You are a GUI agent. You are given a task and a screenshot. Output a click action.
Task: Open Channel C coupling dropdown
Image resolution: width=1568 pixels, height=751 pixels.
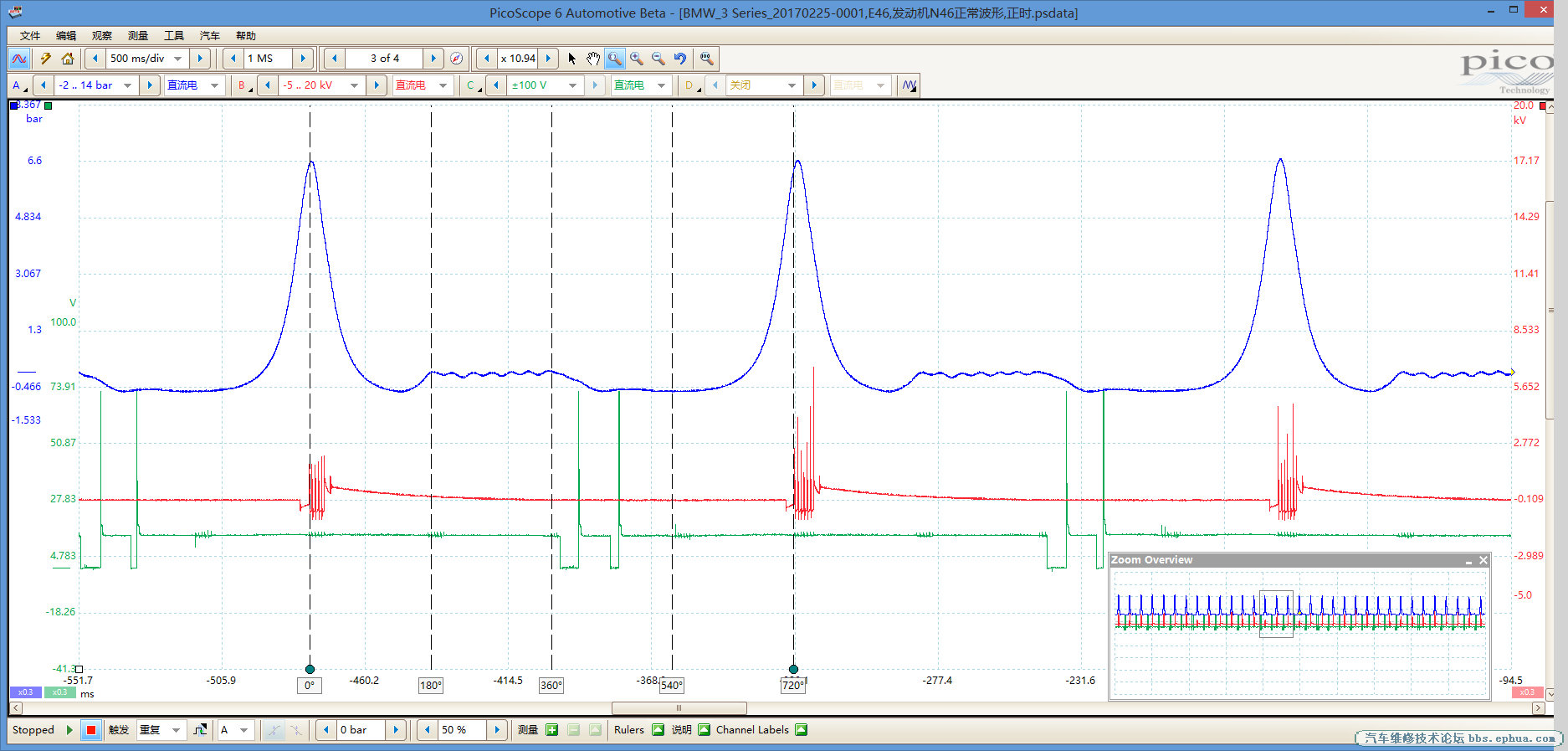point(662,85)
